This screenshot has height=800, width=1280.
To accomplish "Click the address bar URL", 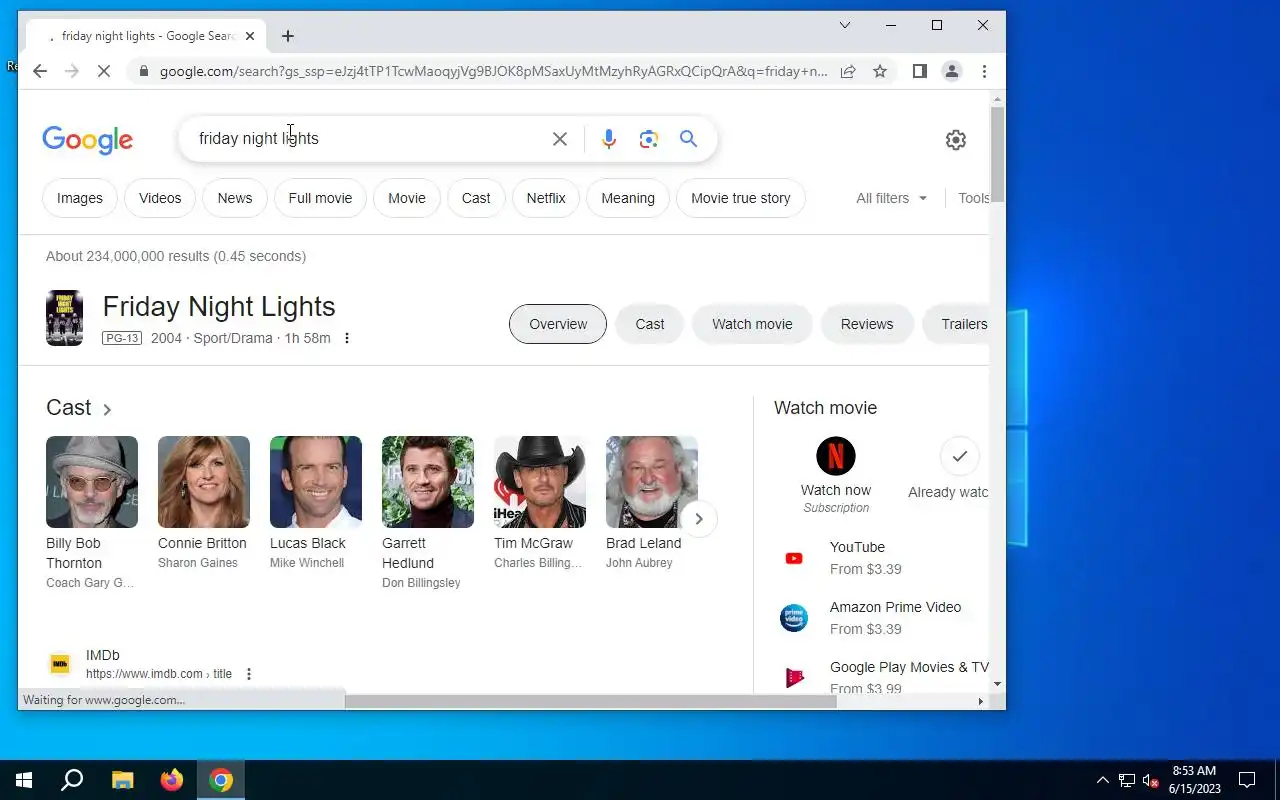I will (494, 71).
